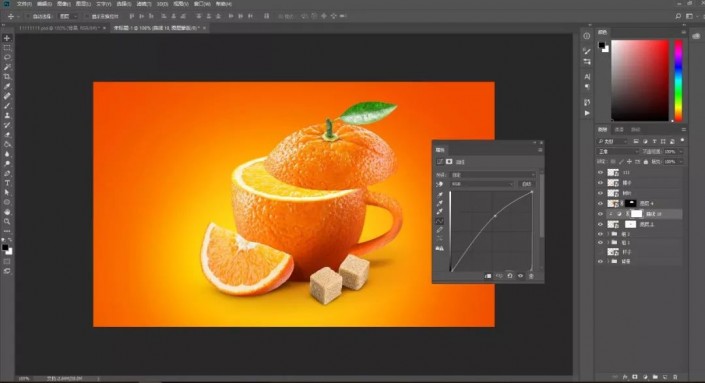This screenshot has height=383, width=705.
Task: Select the Eyedropper tool in the toolbox
Action: [7, 86]
